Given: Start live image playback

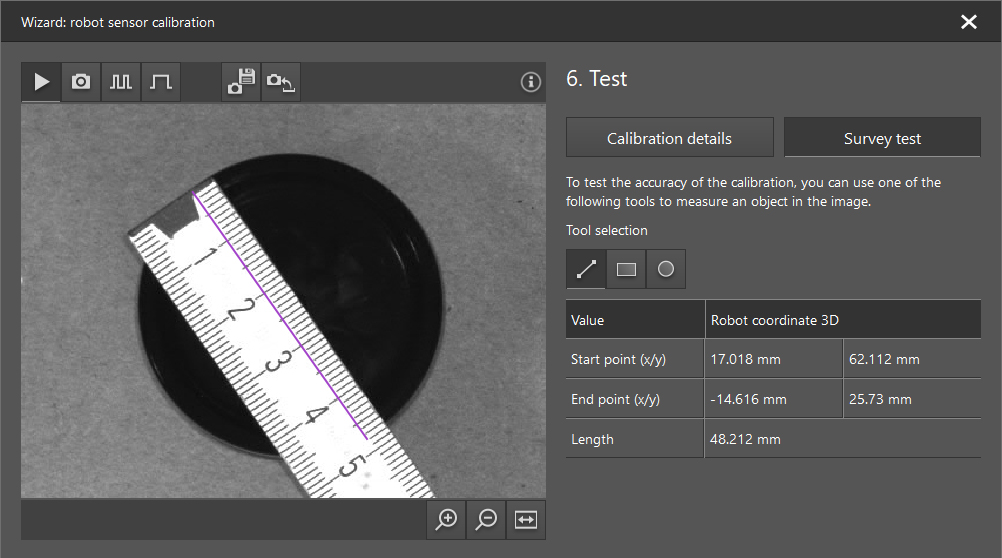Looking at the screenshot, I should [41, 82].
